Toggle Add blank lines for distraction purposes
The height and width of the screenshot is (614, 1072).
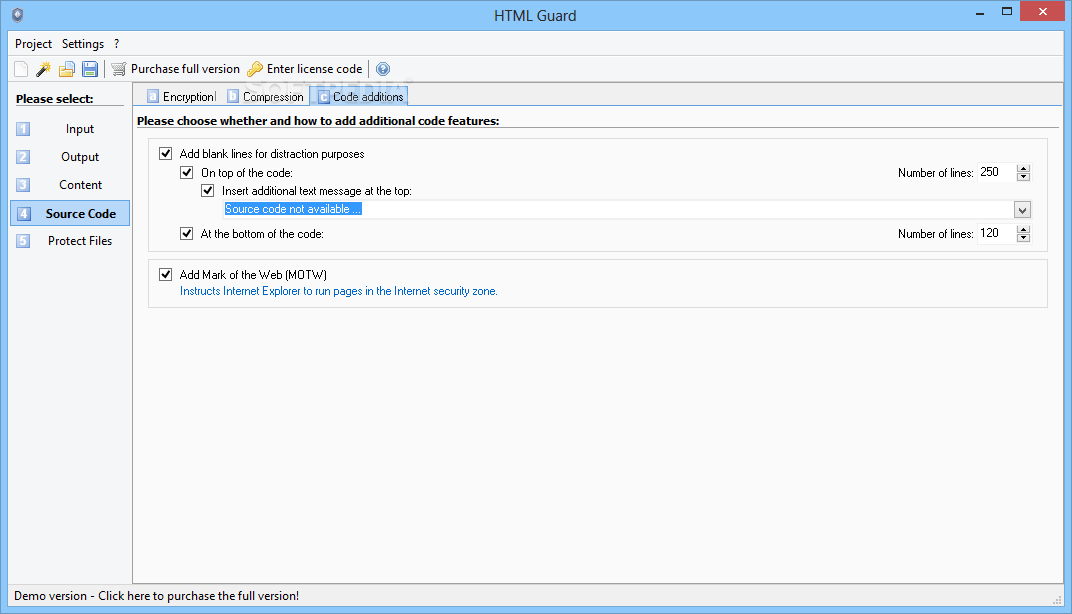tap(165, 153)
